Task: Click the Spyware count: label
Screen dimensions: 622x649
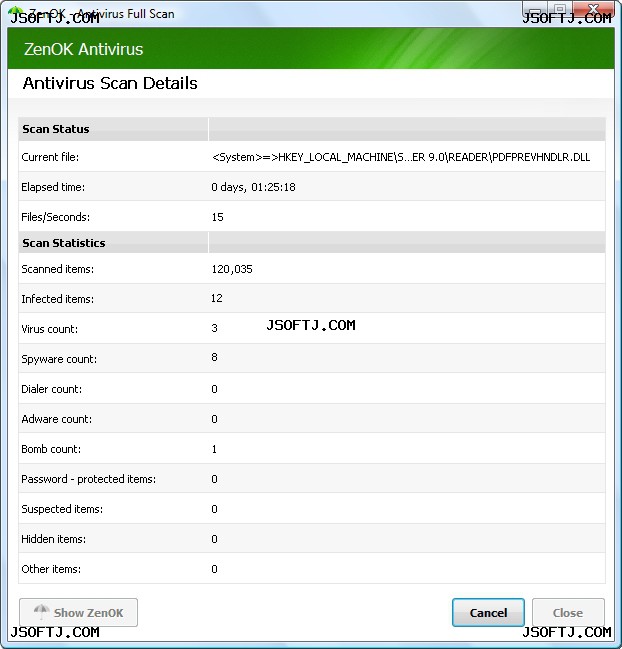Action: point(59,359)
